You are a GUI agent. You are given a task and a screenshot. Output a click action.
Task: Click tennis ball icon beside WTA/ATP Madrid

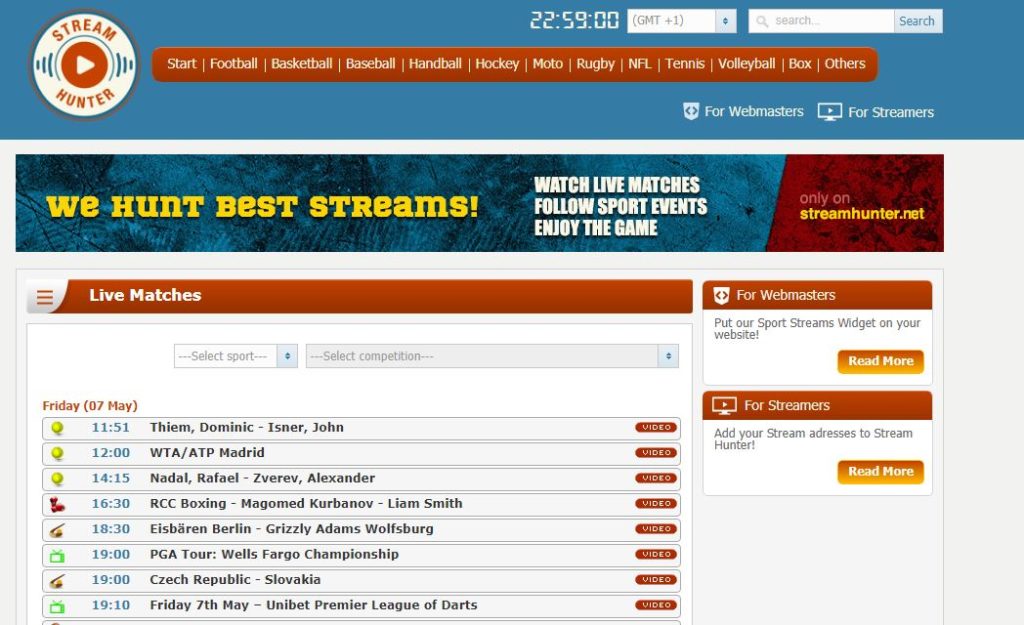click(57, 453)
